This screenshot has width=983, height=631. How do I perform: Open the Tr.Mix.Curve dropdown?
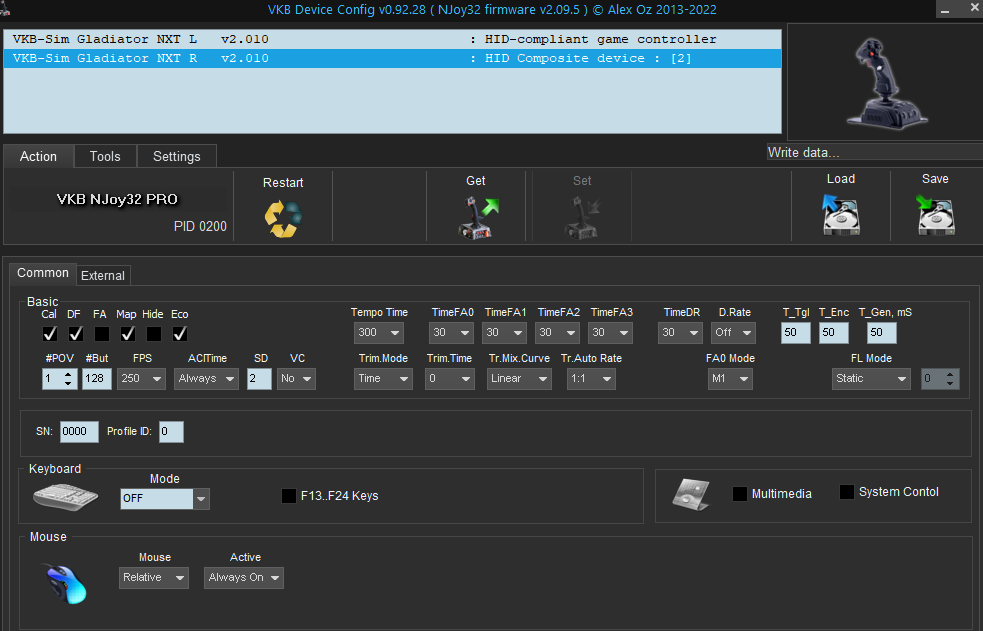point(519,378)
